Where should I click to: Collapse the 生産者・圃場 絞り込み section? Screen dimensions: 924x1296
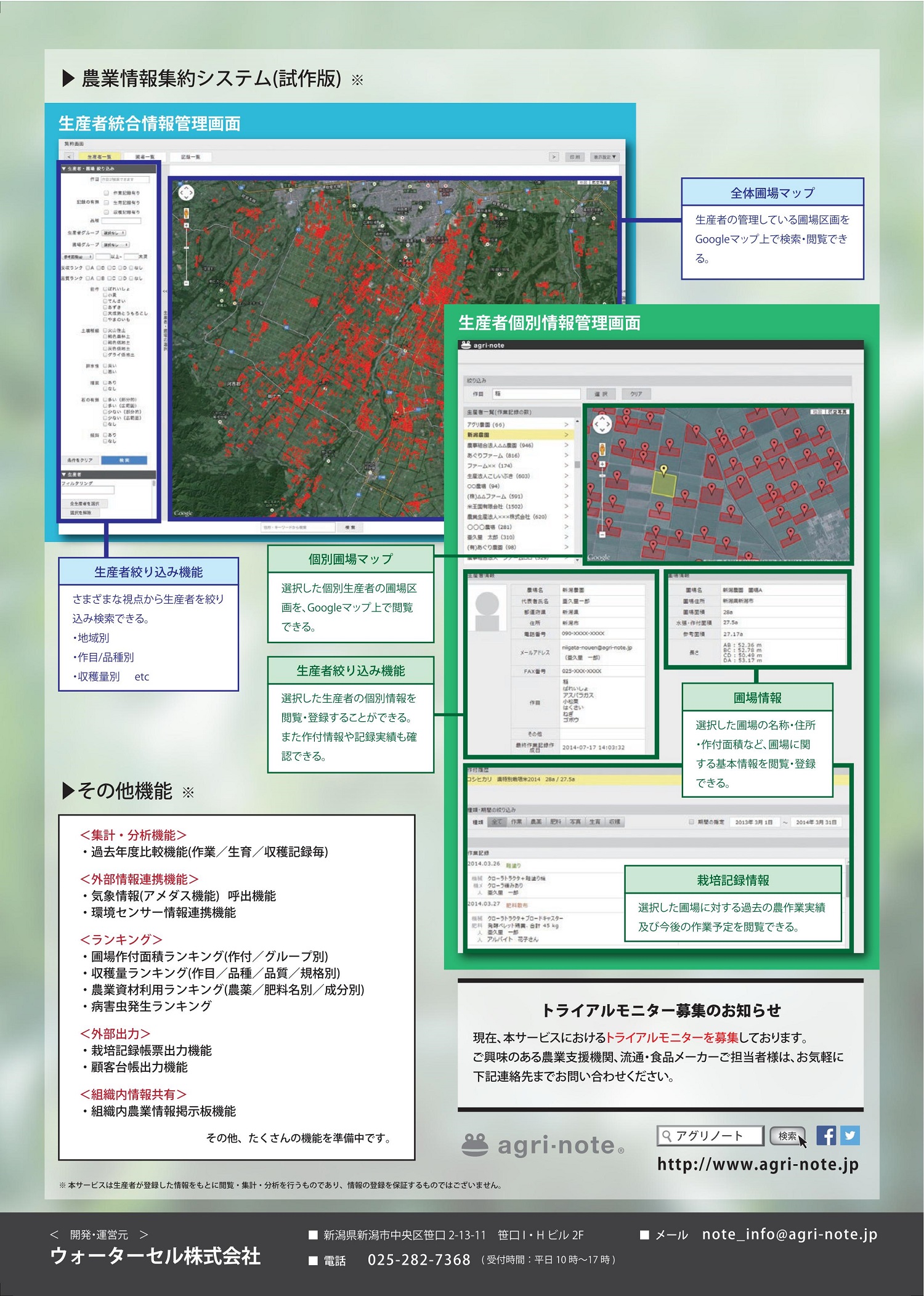108,168
